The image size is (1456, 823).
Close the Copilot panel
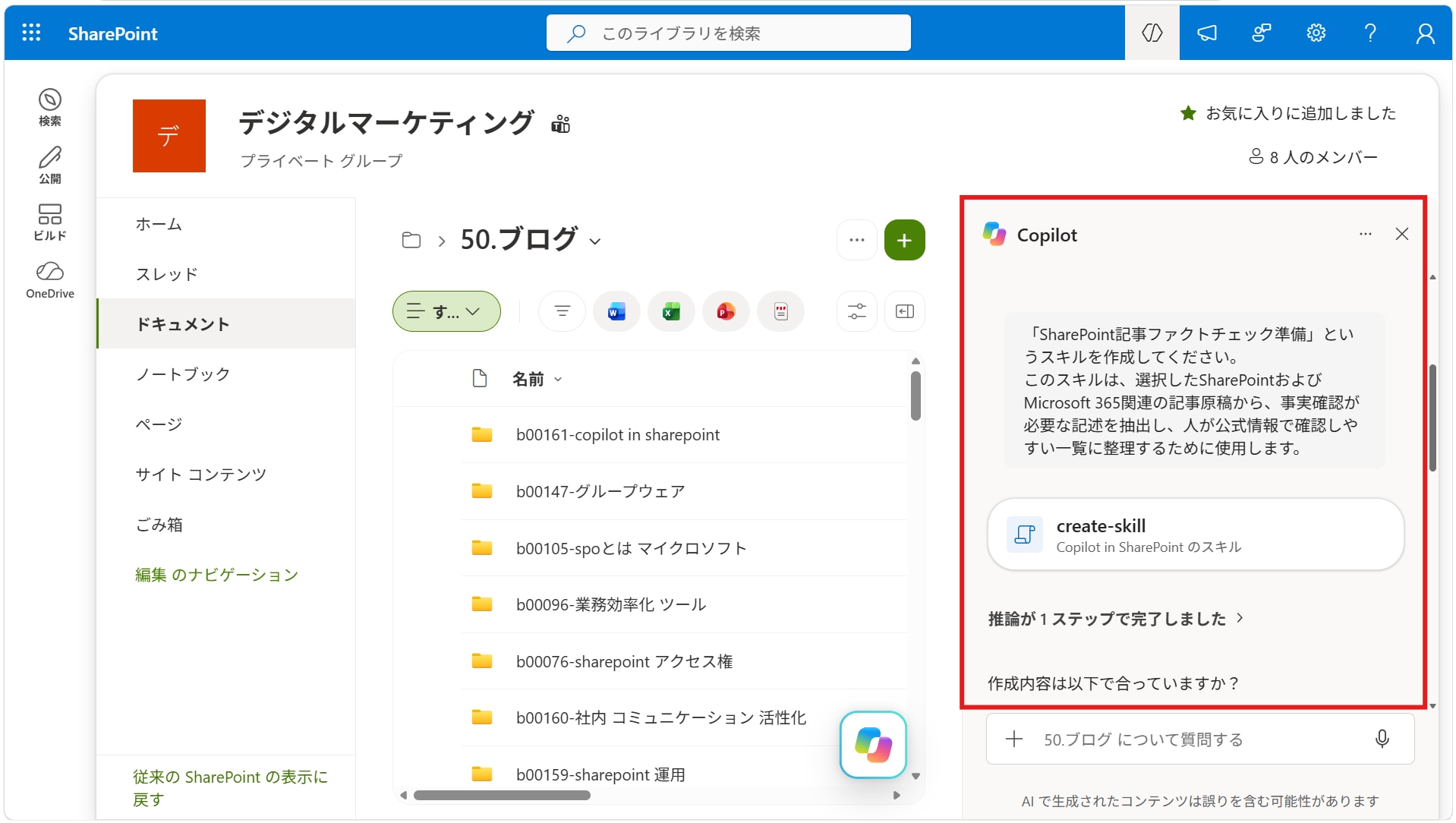click(1401, 235)
